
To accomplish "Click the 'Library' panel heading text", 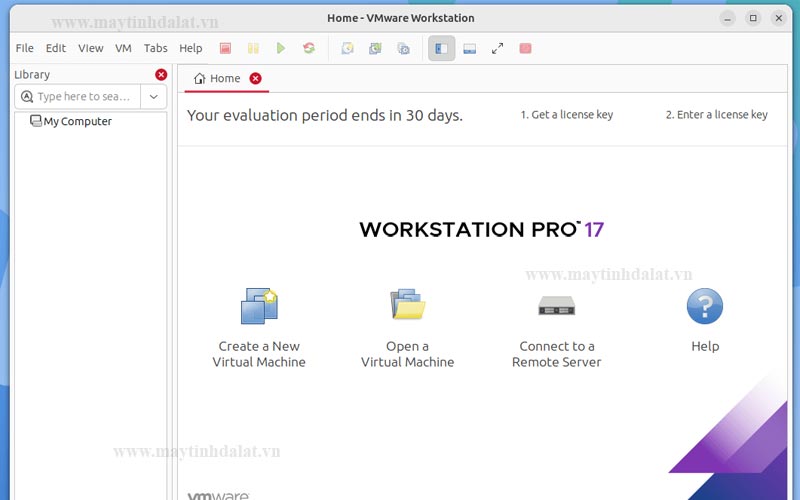I will [32, 74].
